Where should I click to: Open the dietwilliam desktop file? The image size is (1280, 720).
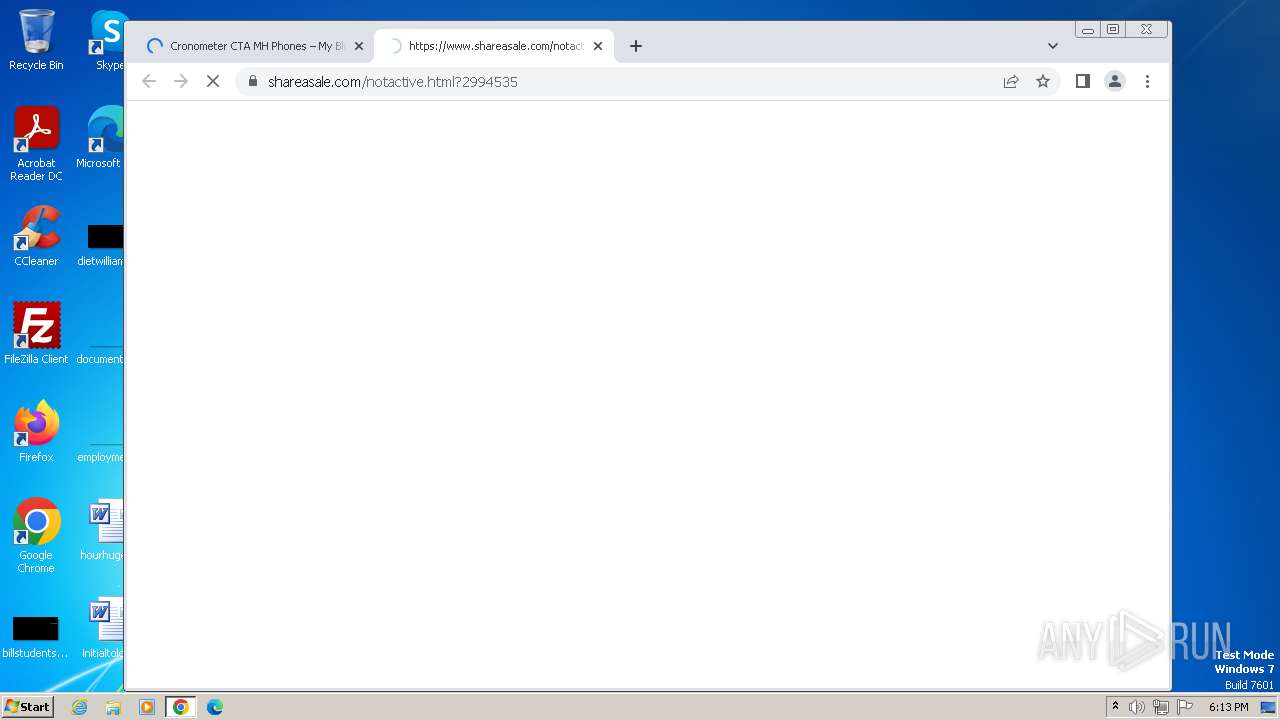coord(102,246)
